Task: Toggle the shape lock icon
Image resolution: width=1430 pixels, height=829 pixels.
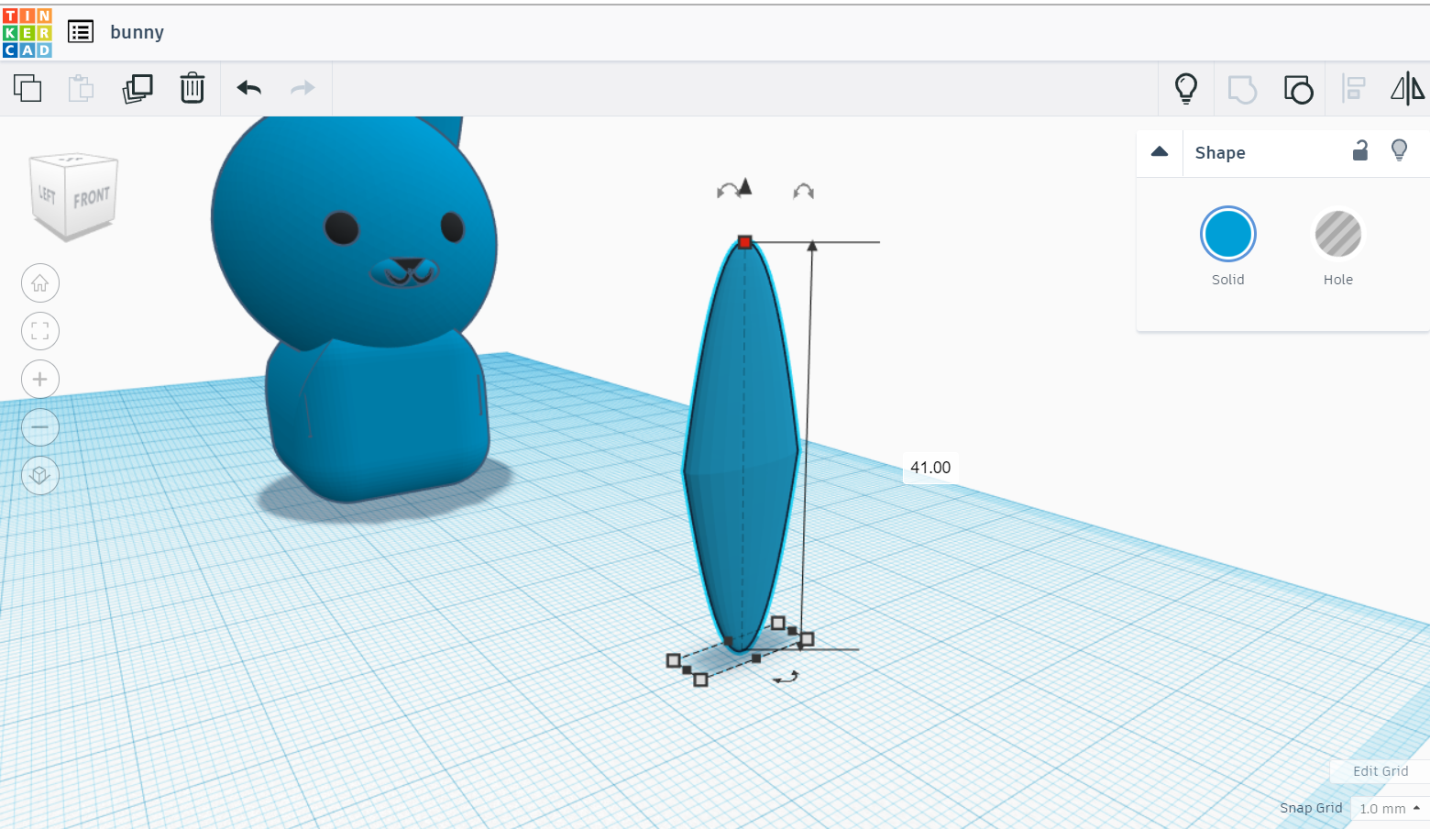Action: [1360, 151]
